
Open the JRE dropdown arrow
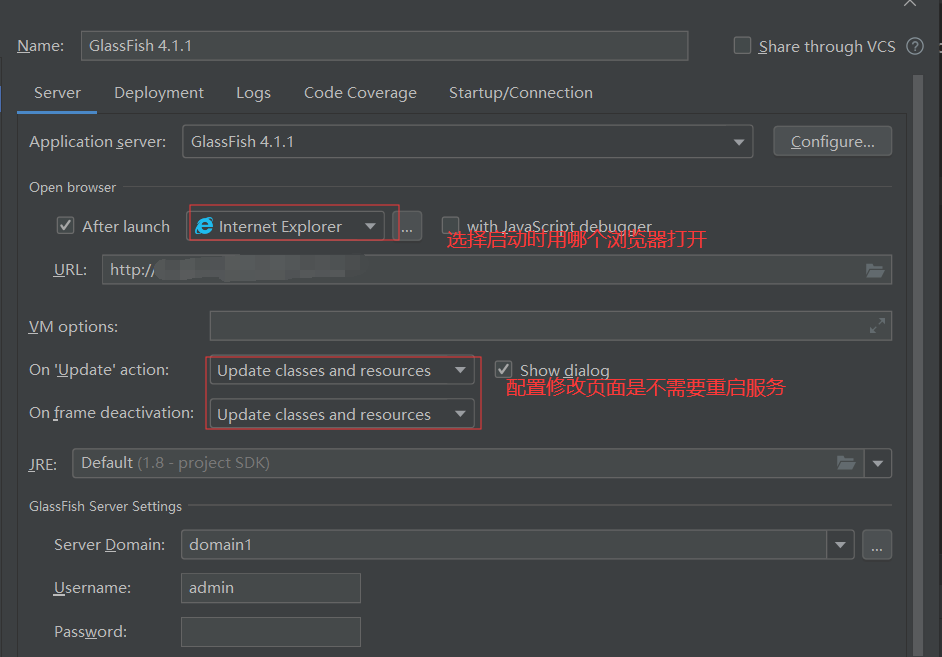click(878, 464)
